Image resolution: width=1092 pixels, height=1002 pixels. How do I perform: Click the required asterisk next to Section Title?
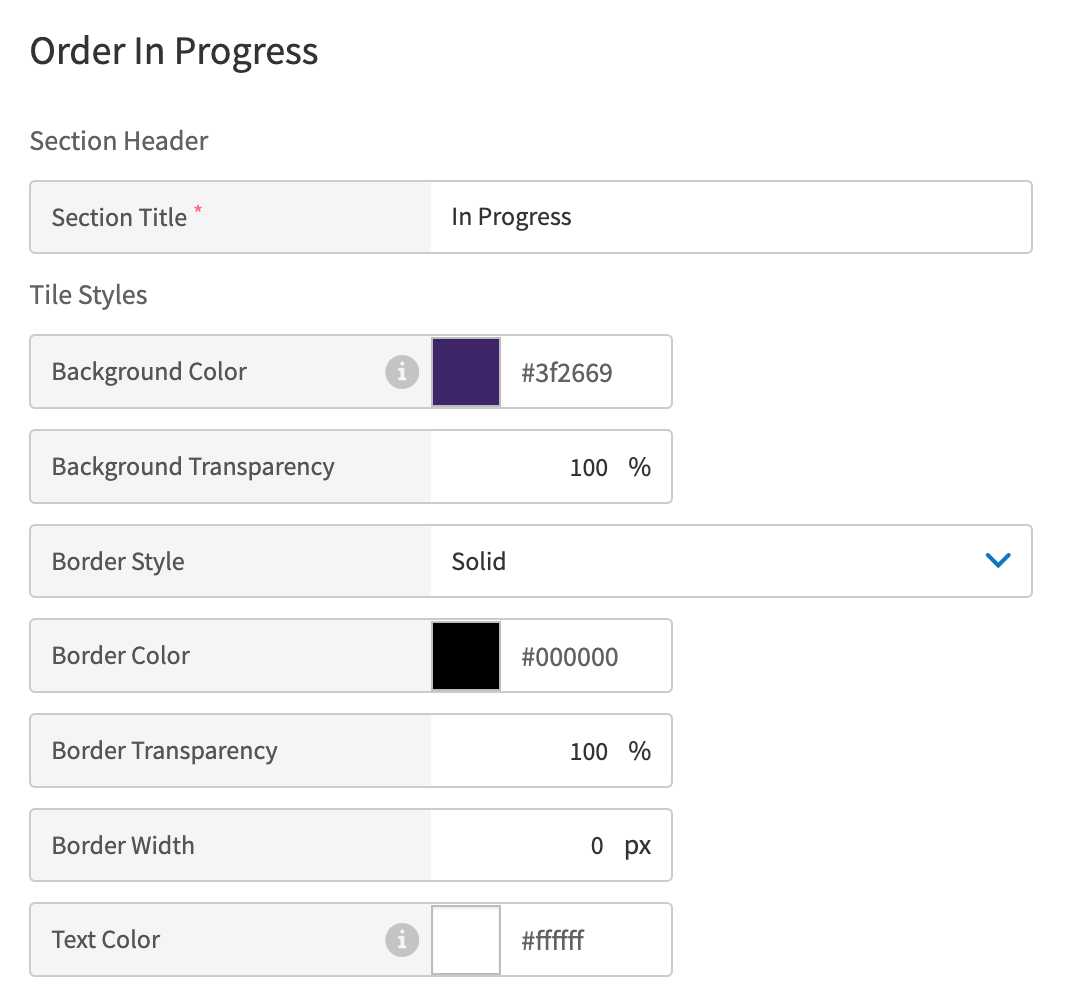[x=197, y=208]
